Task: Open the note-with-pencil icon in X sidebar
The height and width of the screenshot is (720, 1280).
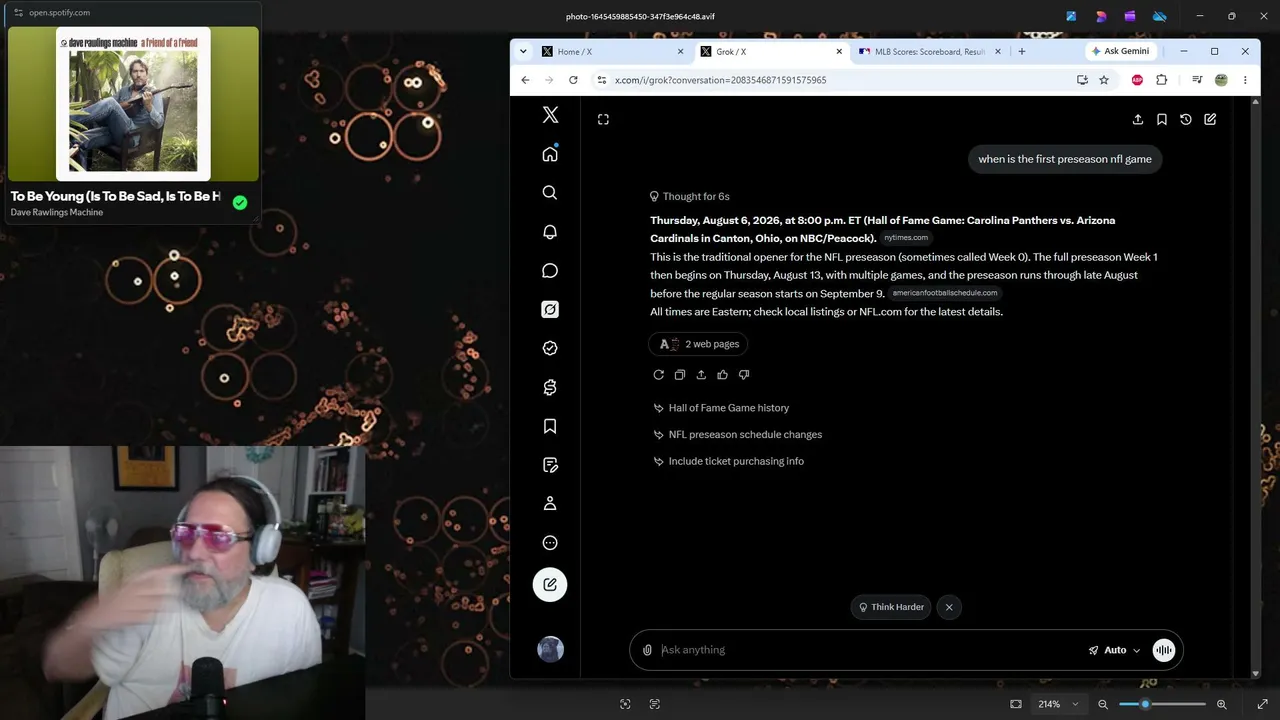Action: 550,465
